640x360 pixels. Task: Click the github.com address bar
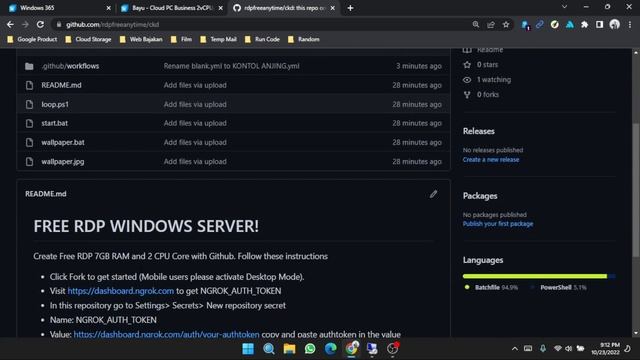(261, 24)
